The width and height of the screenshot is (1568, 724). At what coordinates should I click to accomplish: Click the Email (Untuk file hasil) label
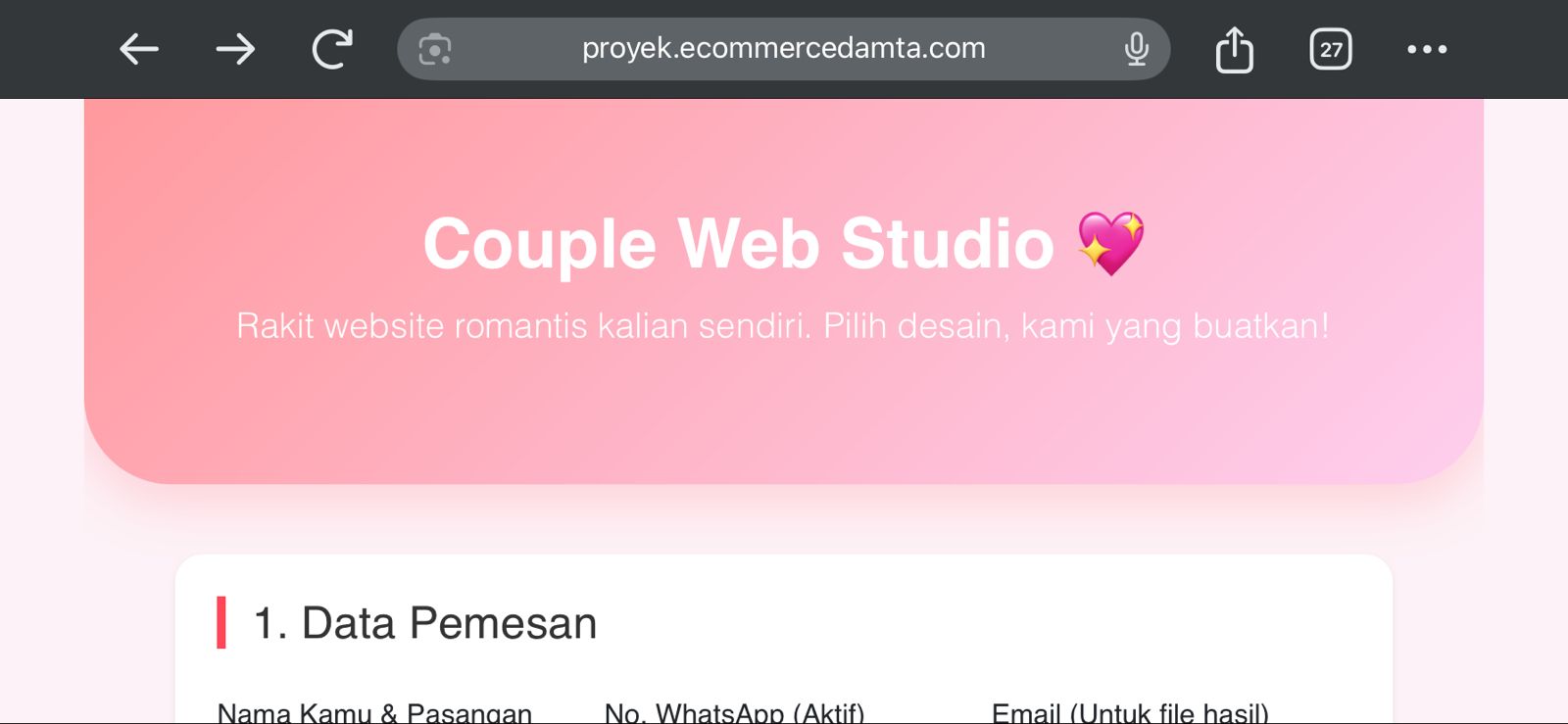click(x=1130, y=712)
